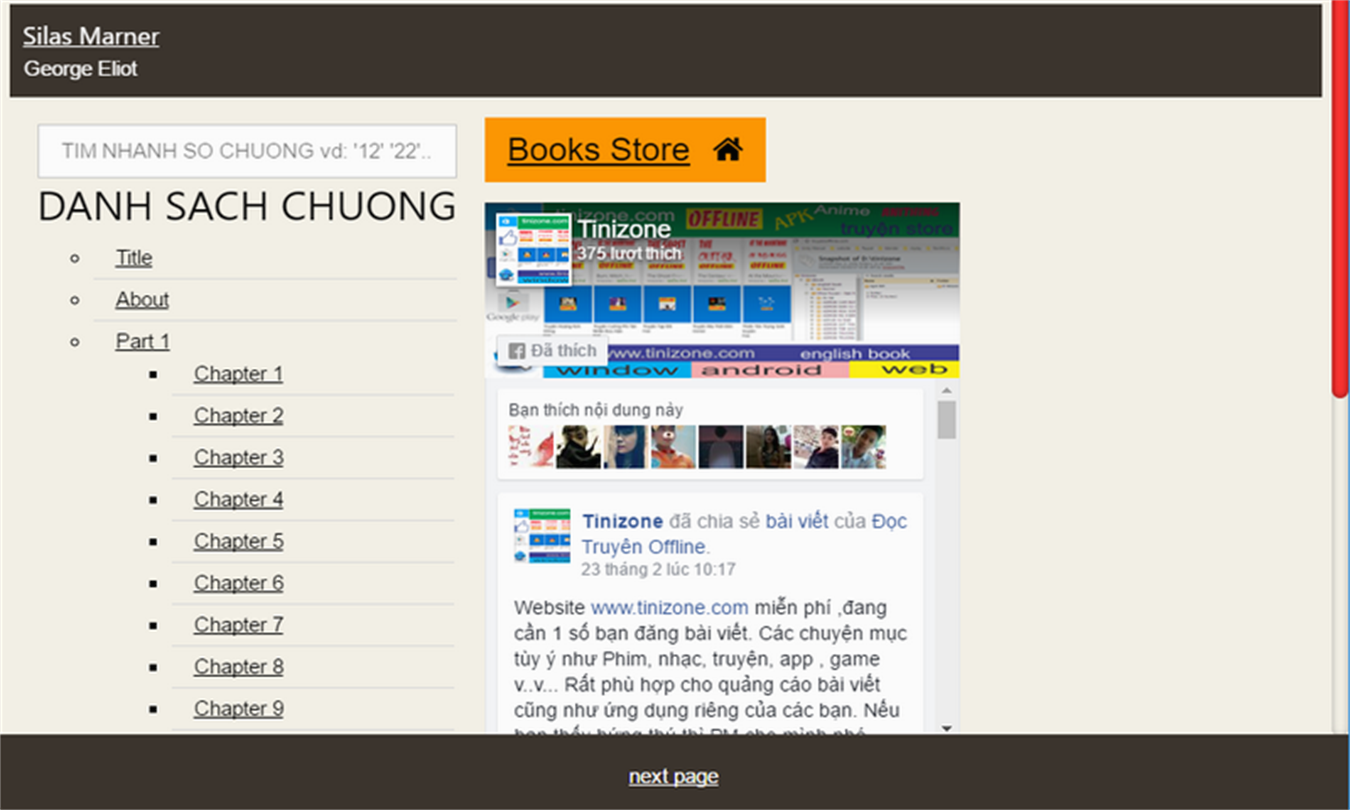Open Chapter 5
The width and height of the screenshot is (1350, 810).
click(238, 541)
